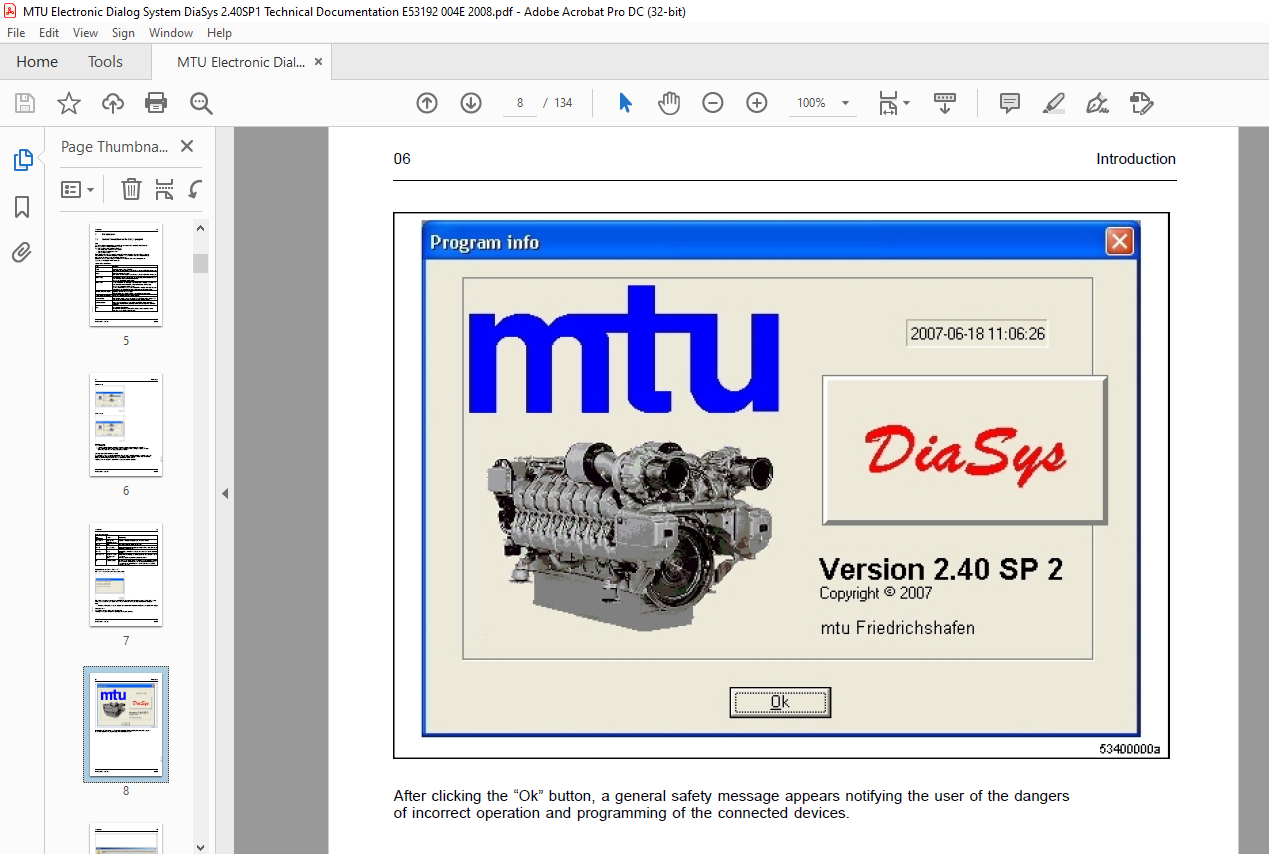Print the document with printer icon
The height and width of the screenshot is (854, 1269).
[156, 103]
